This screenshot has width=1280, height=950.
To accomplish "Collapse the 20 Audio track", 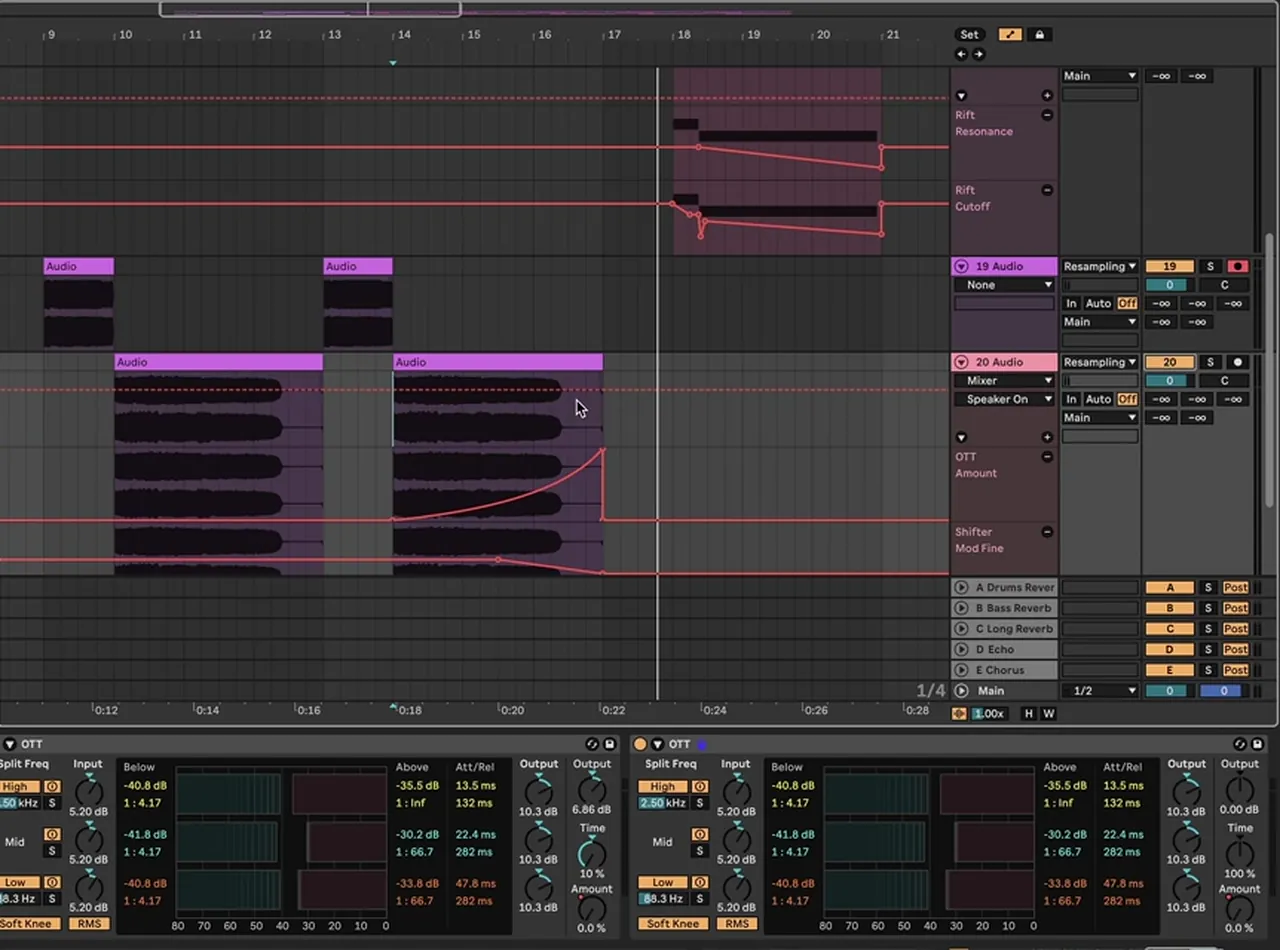I will click(x=962, y=363).
